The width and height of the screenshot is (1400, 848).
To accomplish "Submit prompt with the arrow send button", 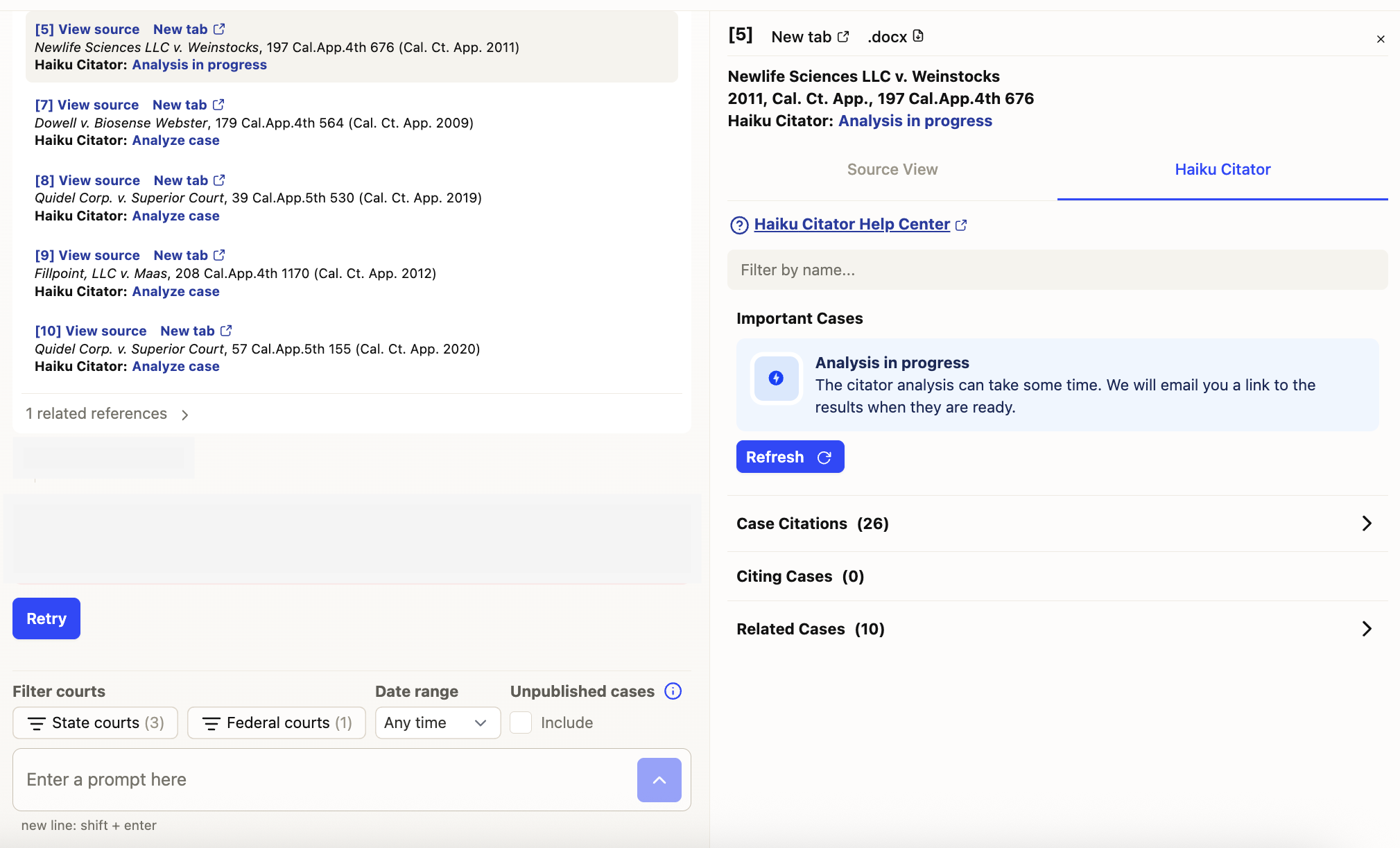I will [x=659, y=780].
